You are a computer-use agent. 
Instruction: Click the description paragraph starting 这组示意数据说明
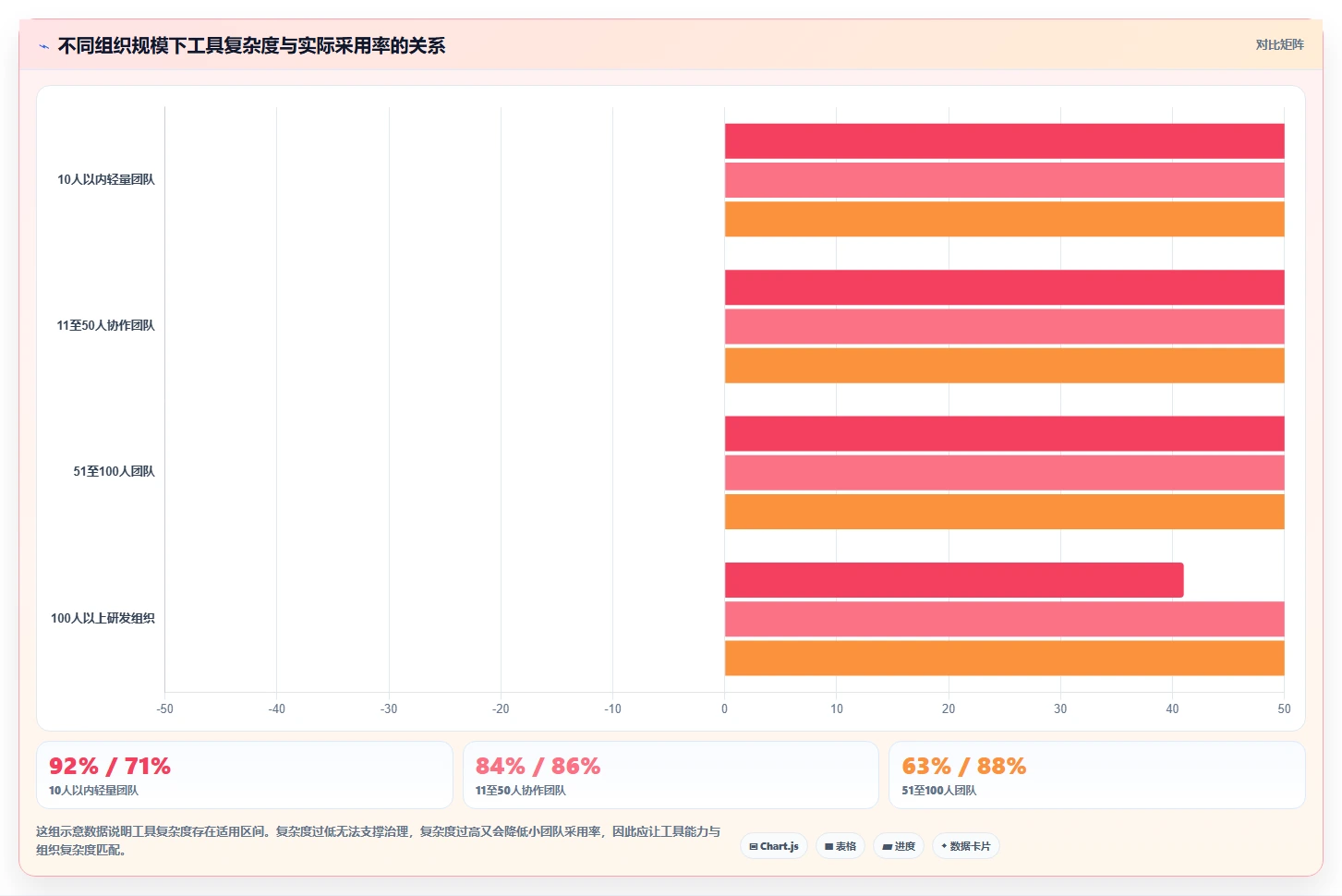coord(379,841)
